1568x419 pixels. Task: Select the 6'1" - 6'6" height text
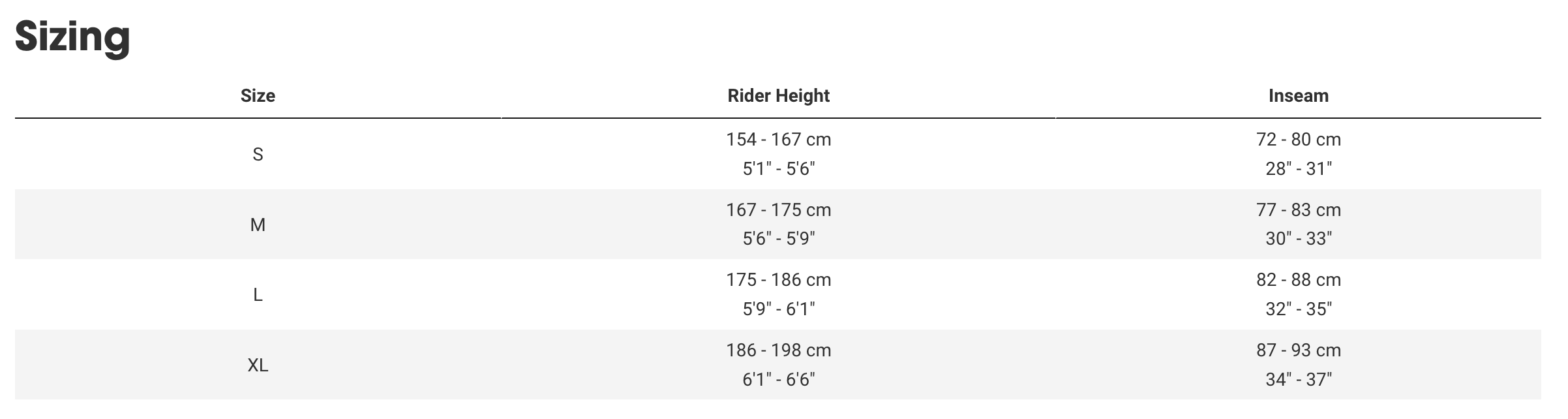tap(778, 379)
